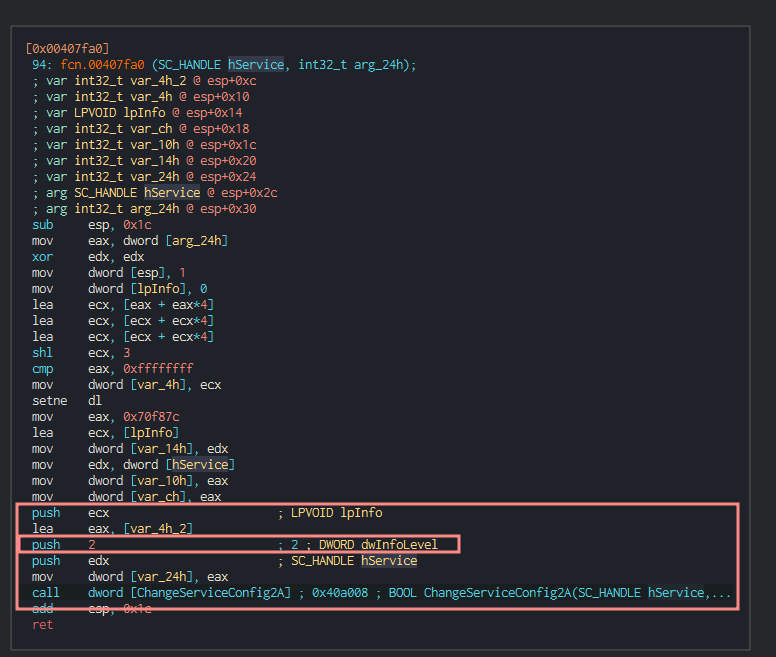Viewport: 776px width, 657px height.
Task: Select the 'lea ecx, [lpInfo]' instruction
Action: (105, 433)
